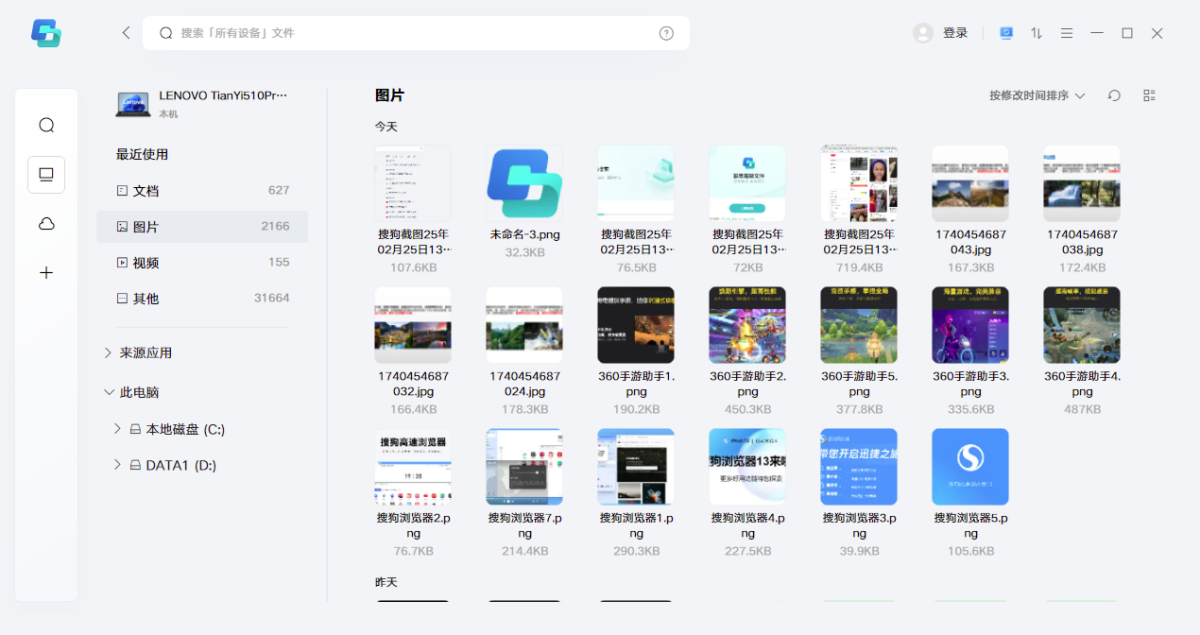
Task: Select the 视频 category
Action: click(146, 262)
